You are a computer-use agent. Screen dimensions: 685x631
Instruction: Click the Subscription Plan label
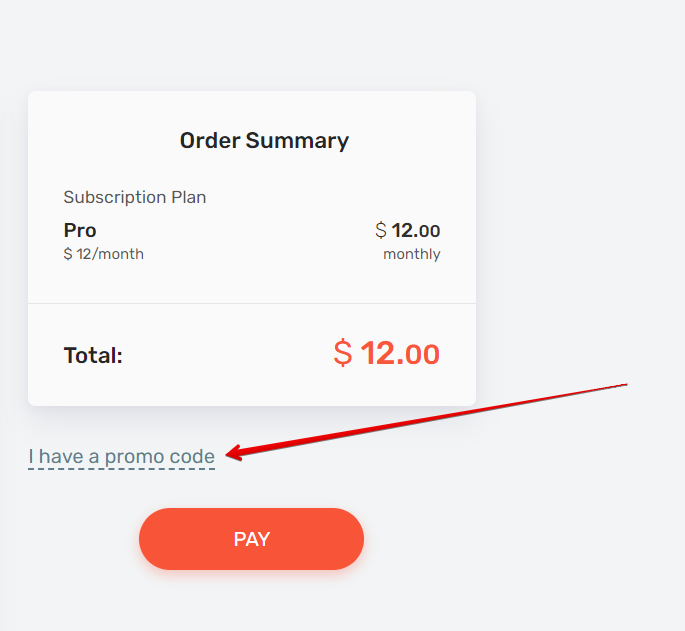(135, 197)
